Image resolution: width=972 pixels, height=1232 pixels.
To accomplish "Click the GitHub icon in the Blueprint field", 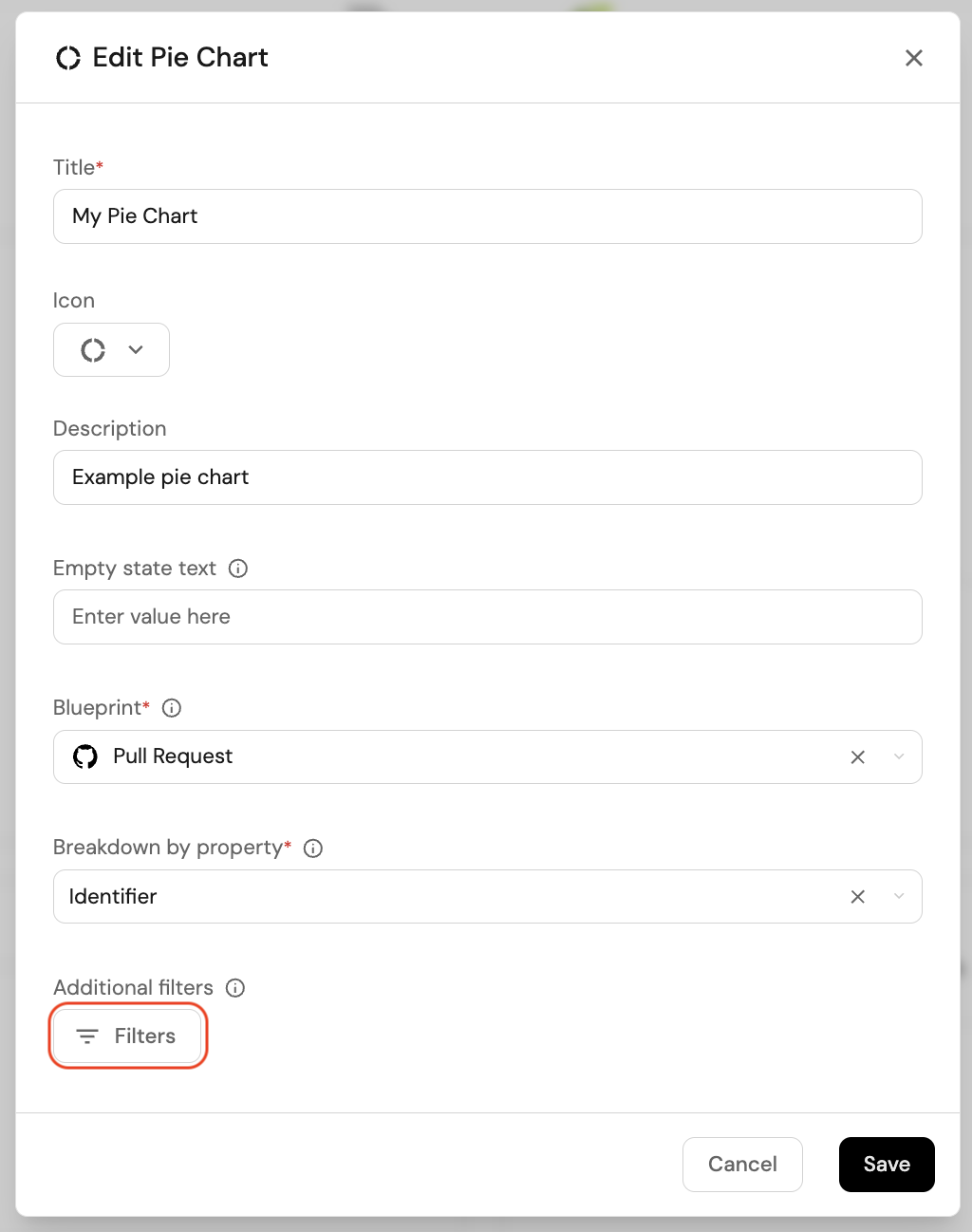I will coord(85,756).
